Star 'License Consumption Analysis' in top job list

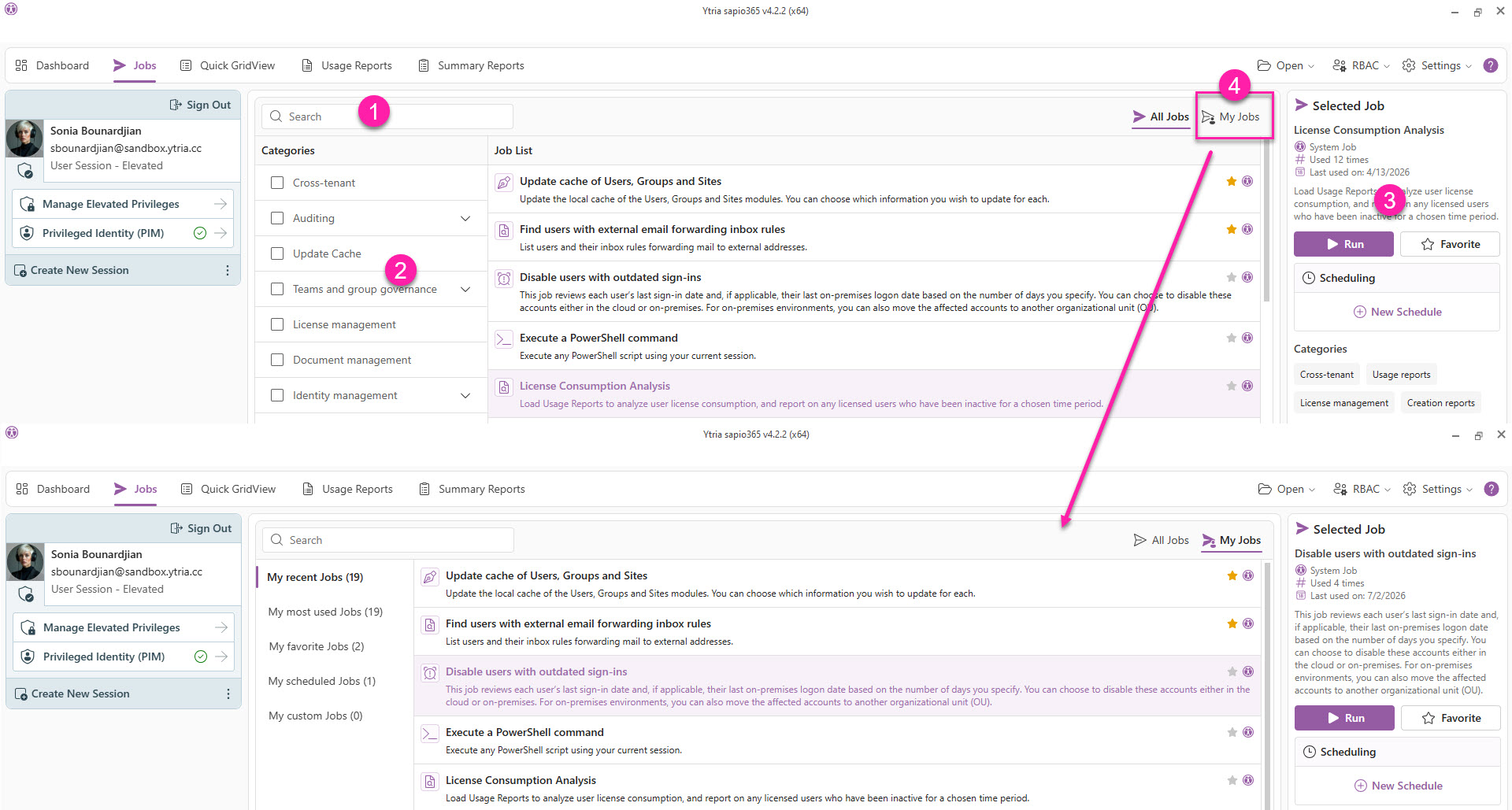(1231, 386)
